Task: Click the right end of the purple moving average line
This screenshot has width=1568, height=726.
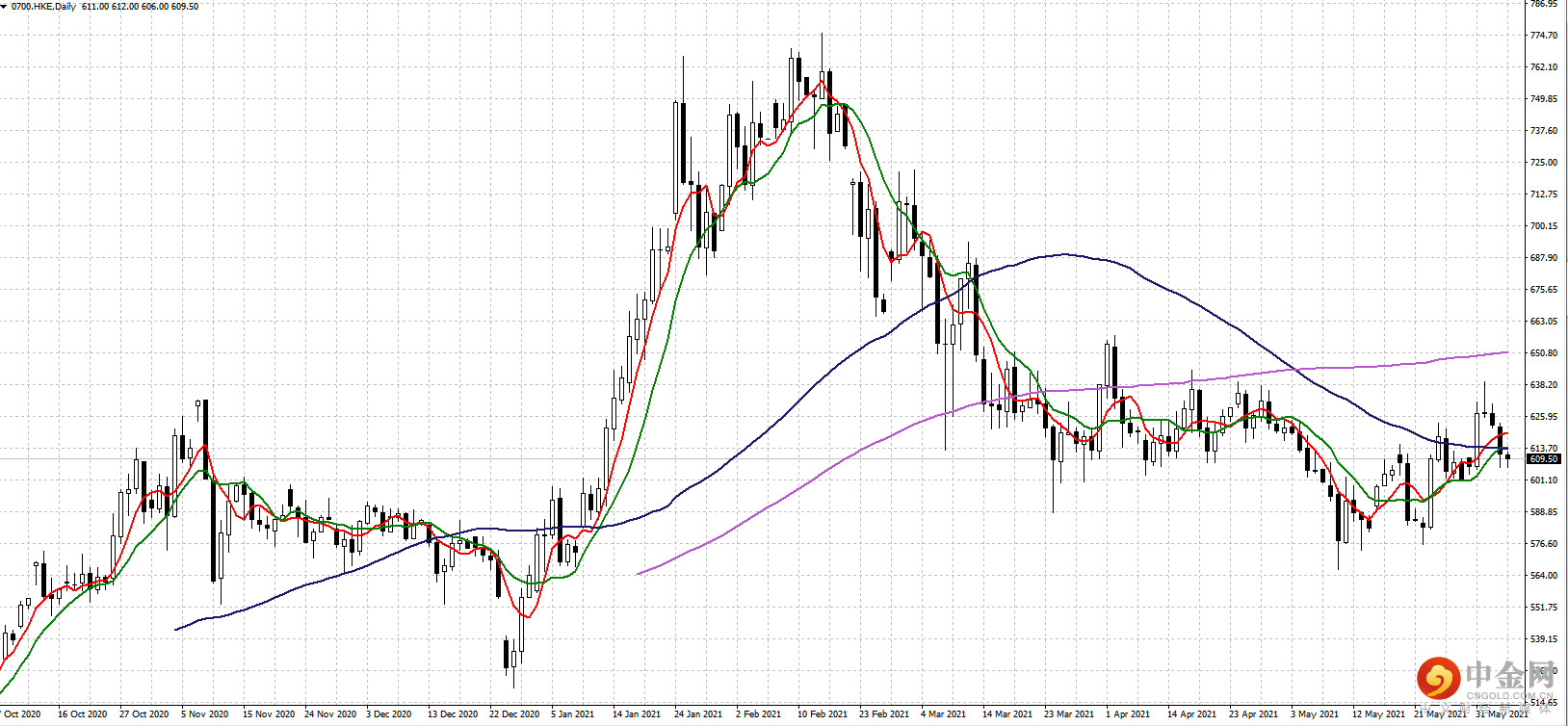Action: (1506, 352)
